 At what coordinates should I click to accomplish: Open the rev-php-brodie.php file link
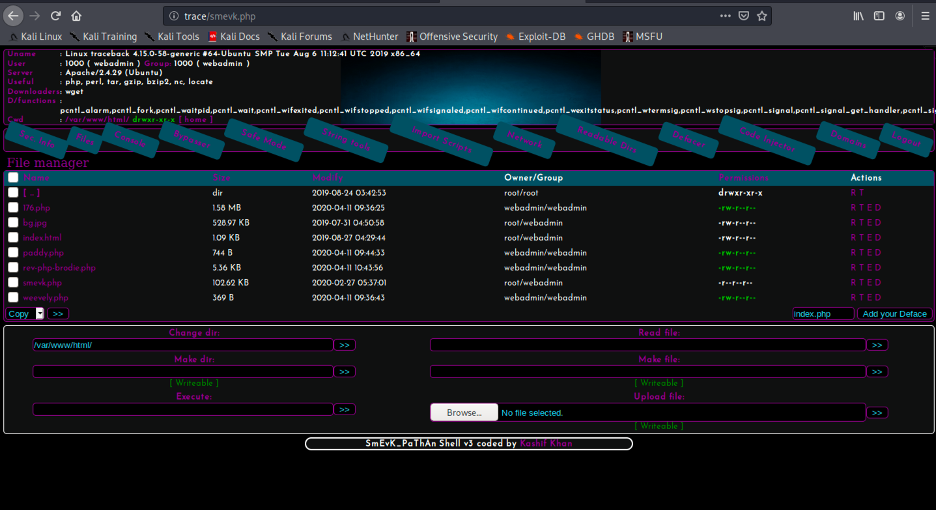click(59, 268)
